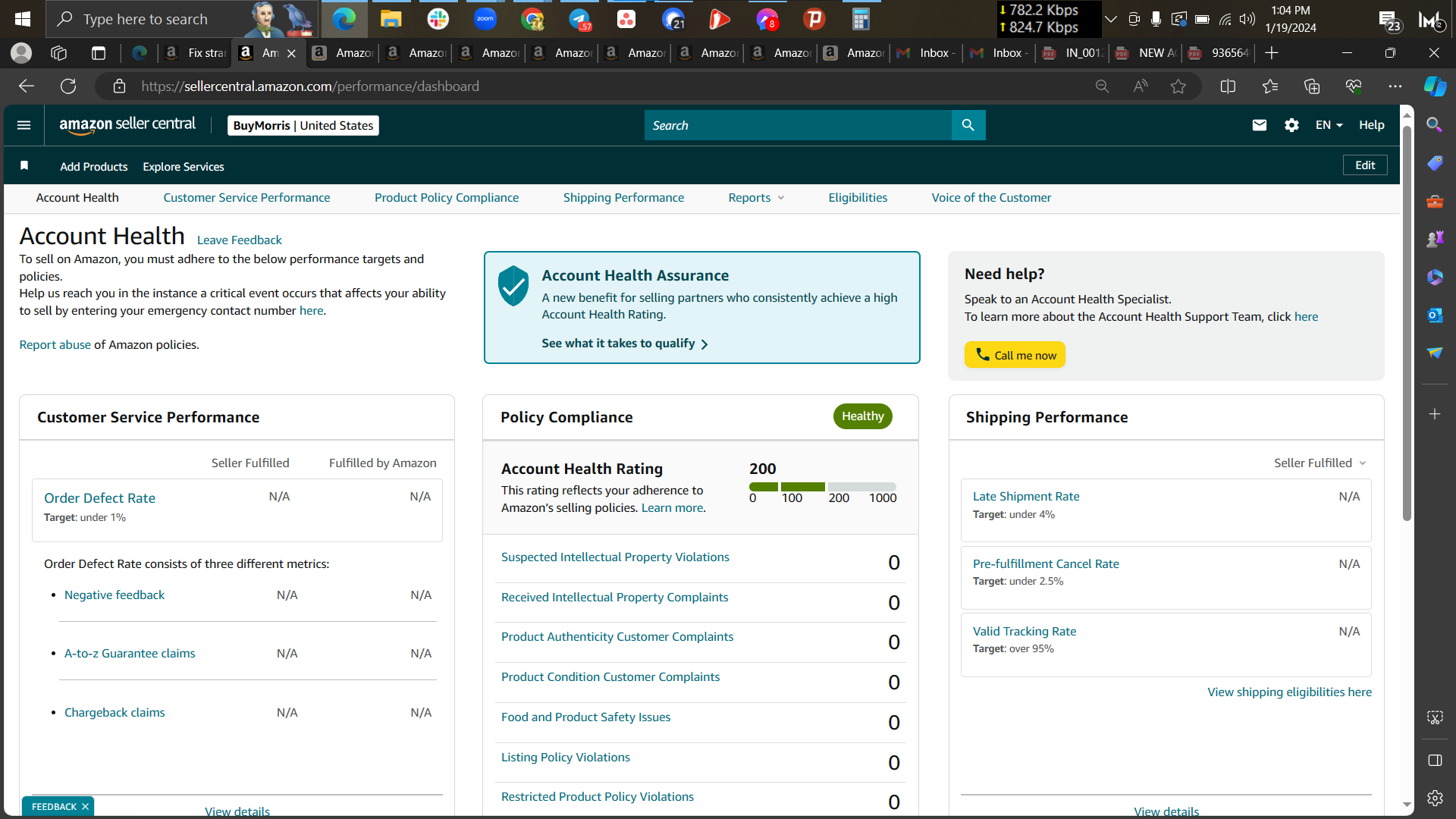Screen dimensions: 1456x819
Task: Add a sidebar app with plus
Action: pos(1435,414)
